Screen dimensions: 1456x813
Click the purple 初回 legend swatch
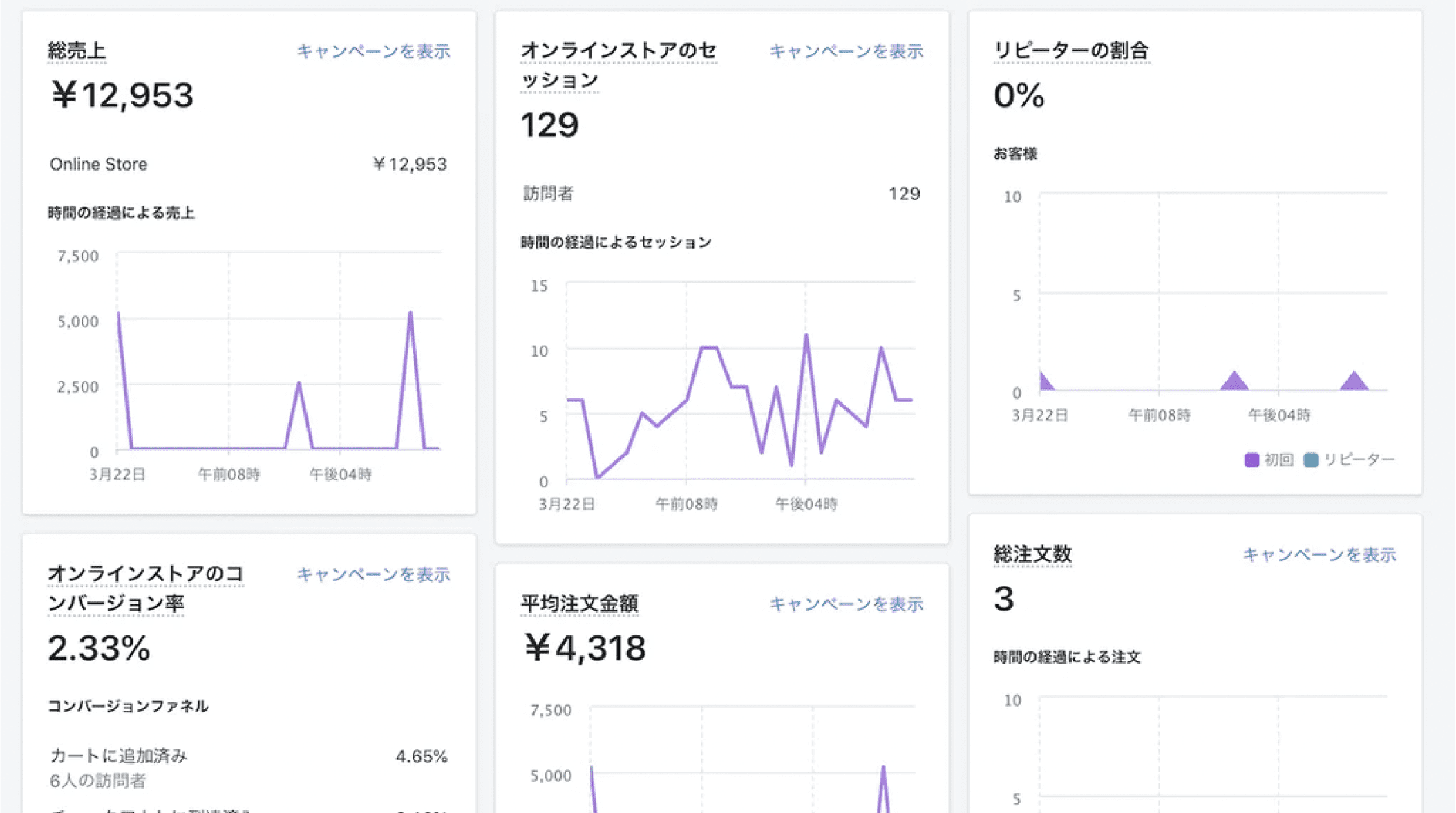pyautogui.click(x=1251, y=460)
